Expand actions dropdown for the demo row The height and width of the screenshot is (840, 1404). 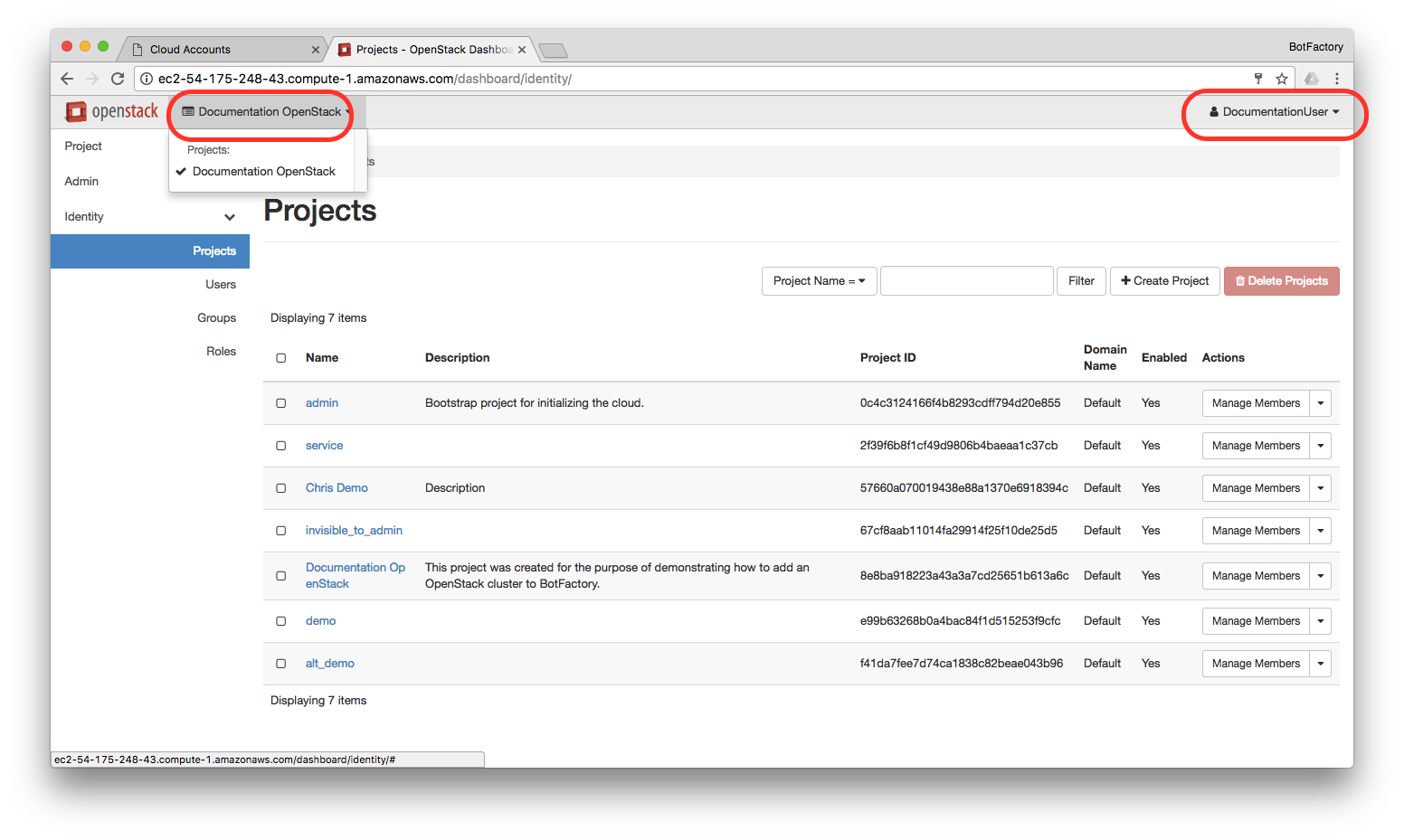pyautogui.click(x=1321, y=621)
